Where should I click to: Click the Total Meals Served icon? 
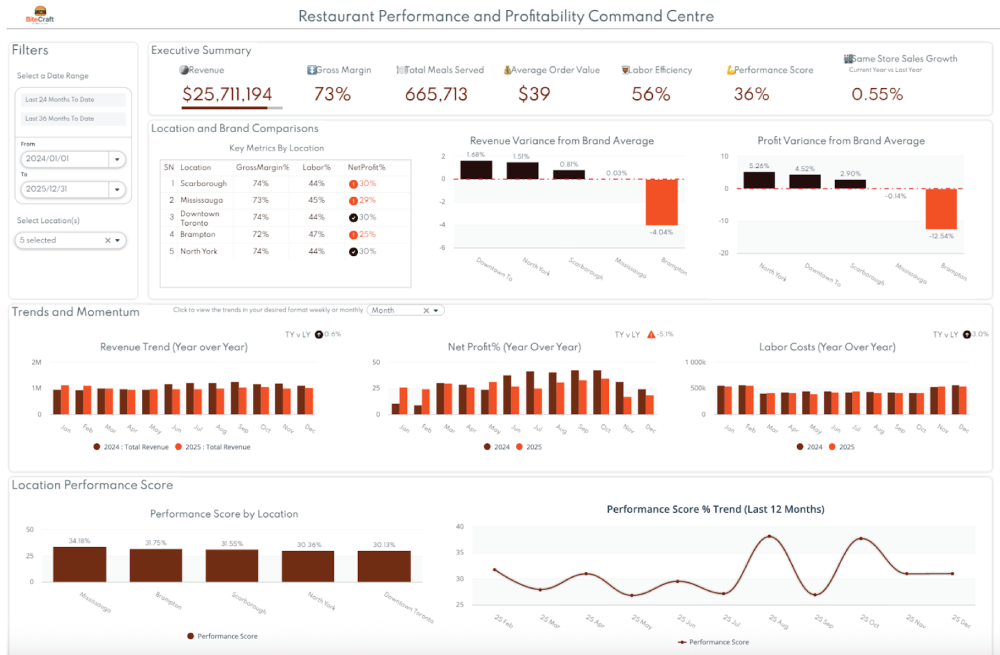[x=401, y=70]
